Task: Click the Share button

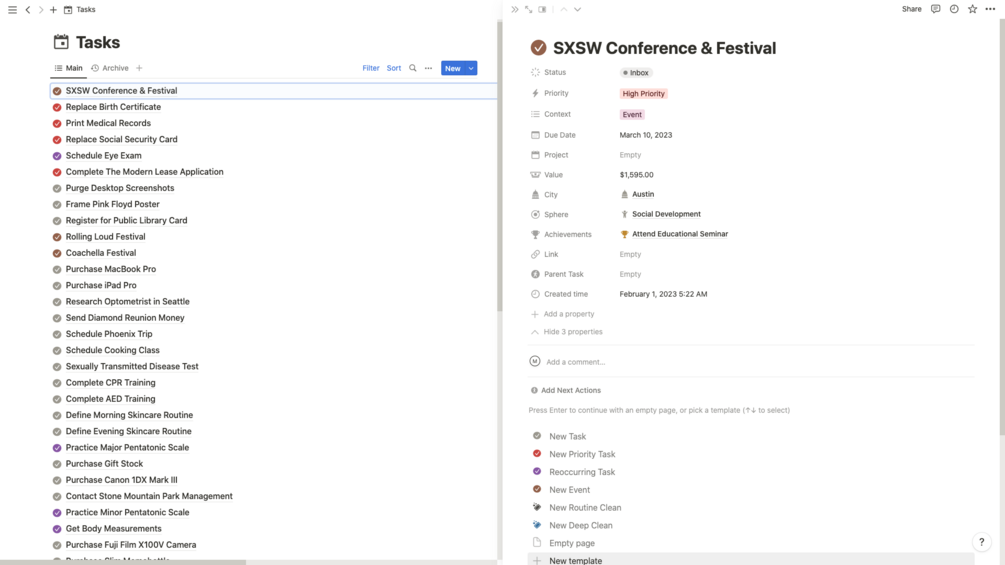Action: pyautogui.click(x=911, y=9)
